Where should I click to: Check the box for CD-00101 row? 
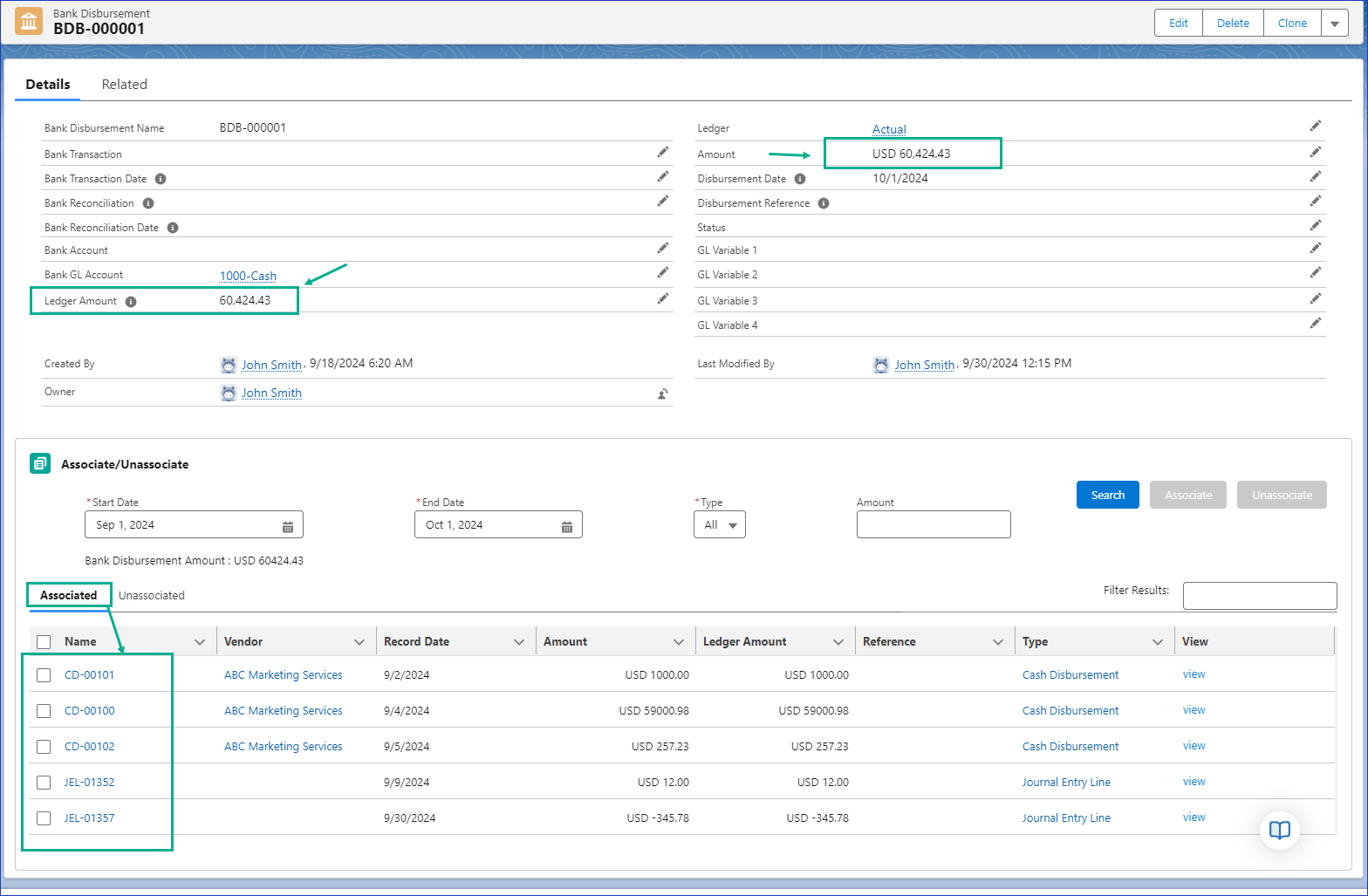[x=44, y=675]
